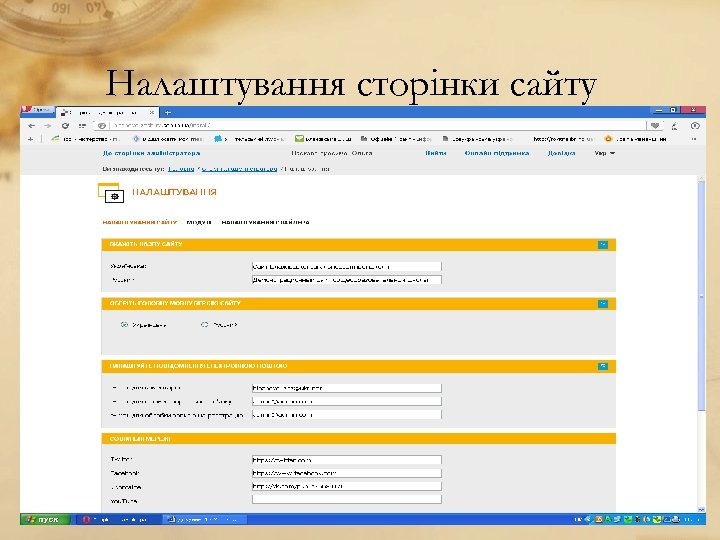Click the second breadcrumb link after Головна
Screen dimensions: 720x540
point(239,169)
